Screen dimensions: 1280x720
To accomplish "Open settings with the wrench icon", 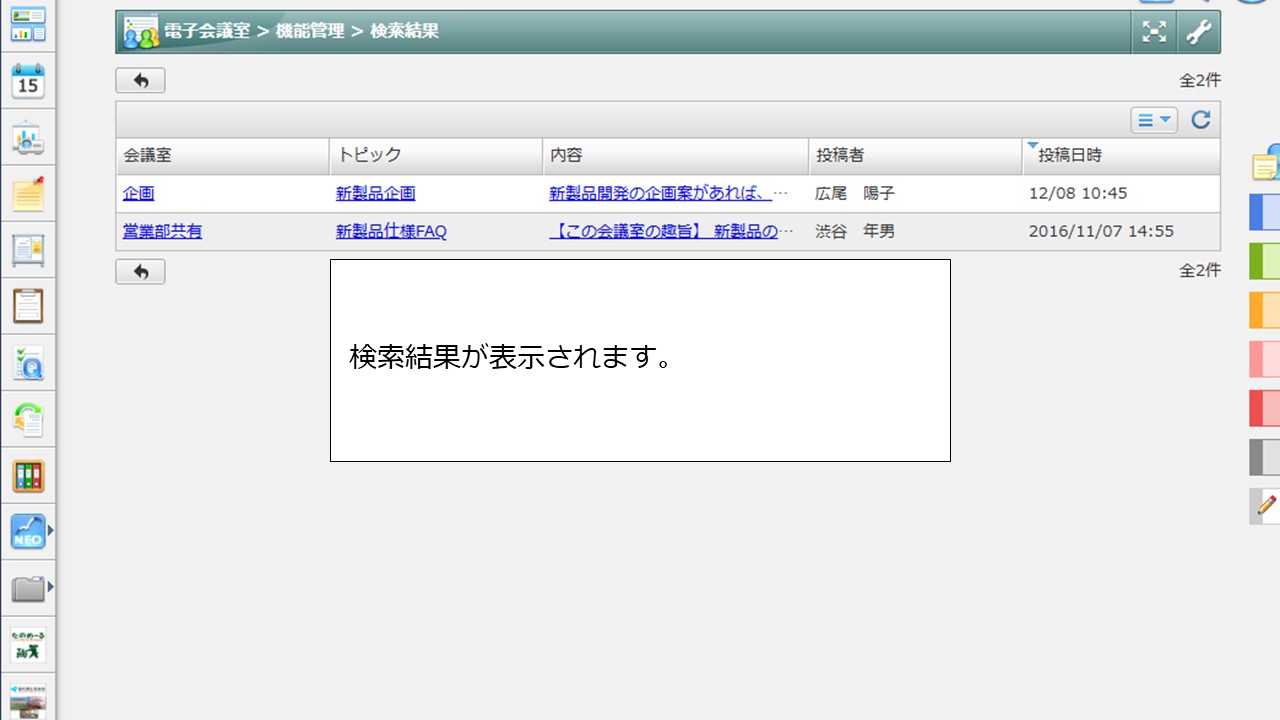I will (1198, 32).
